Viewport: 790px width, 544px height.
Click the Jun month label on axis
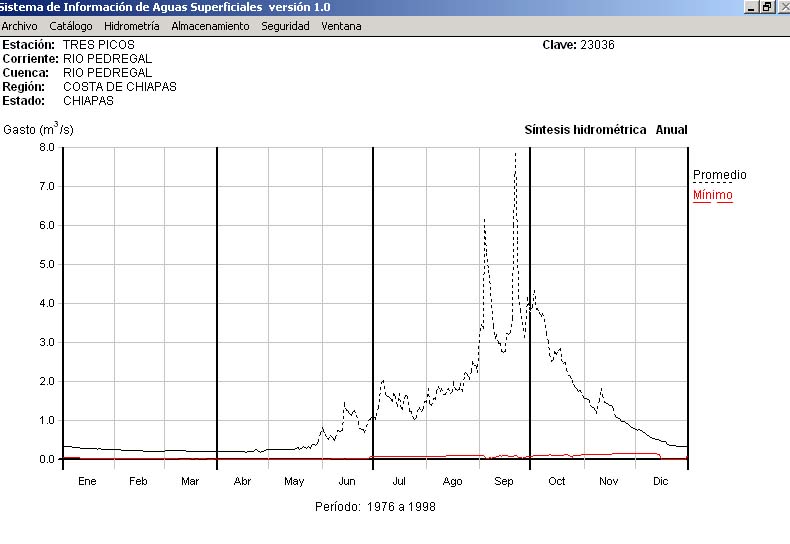coord(347,481)
